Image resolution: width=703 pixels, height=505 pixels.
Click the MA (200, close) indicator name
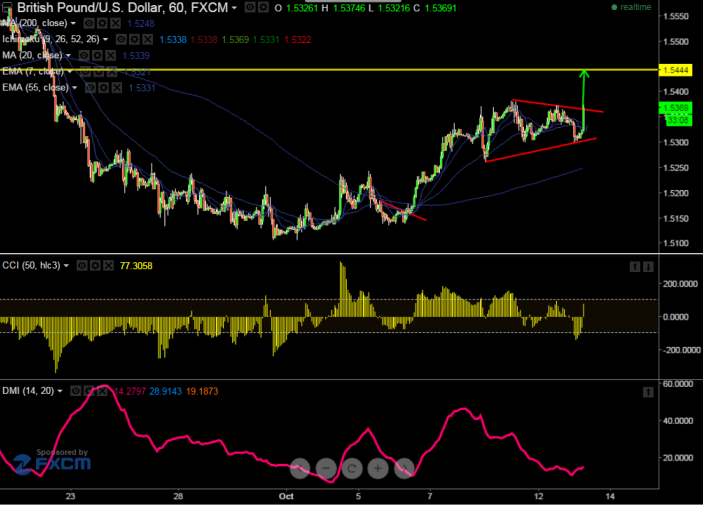34,23
